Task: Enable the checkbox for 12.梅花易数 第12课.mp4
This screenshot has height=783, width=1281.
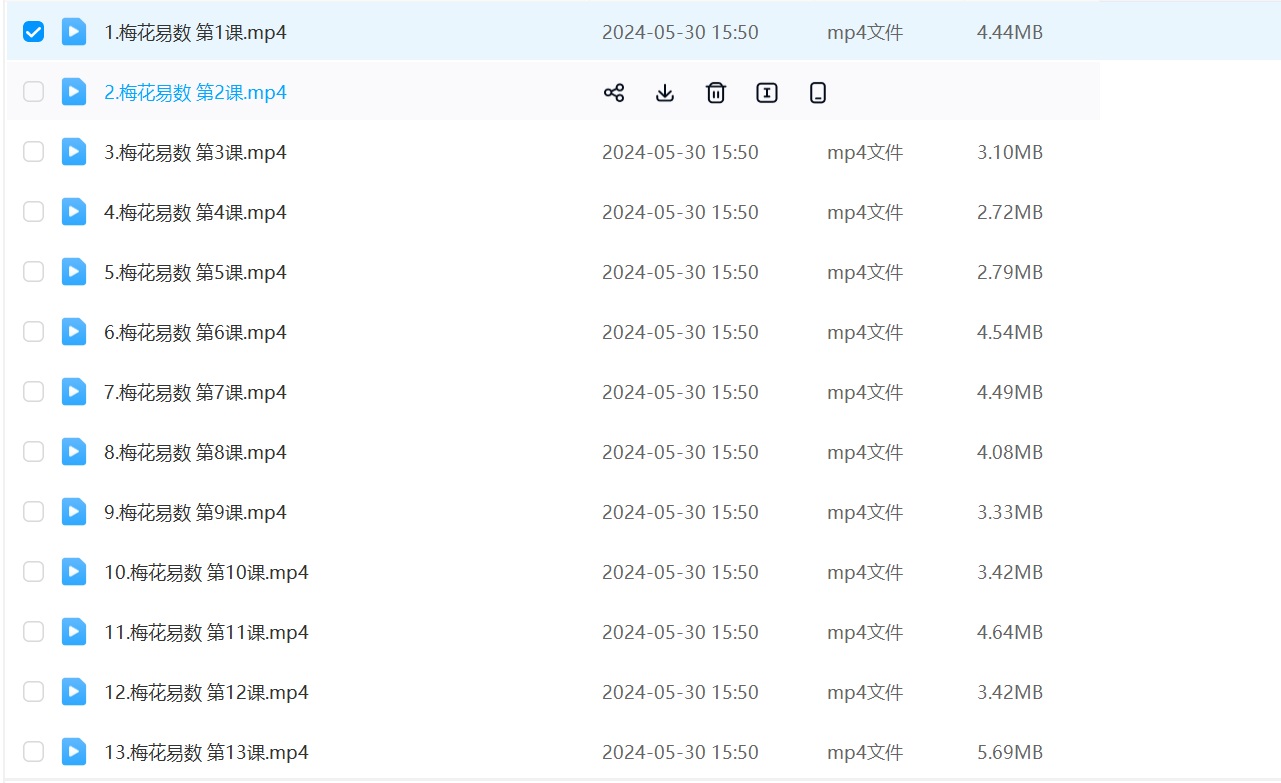Action: (x=34, y=692)
